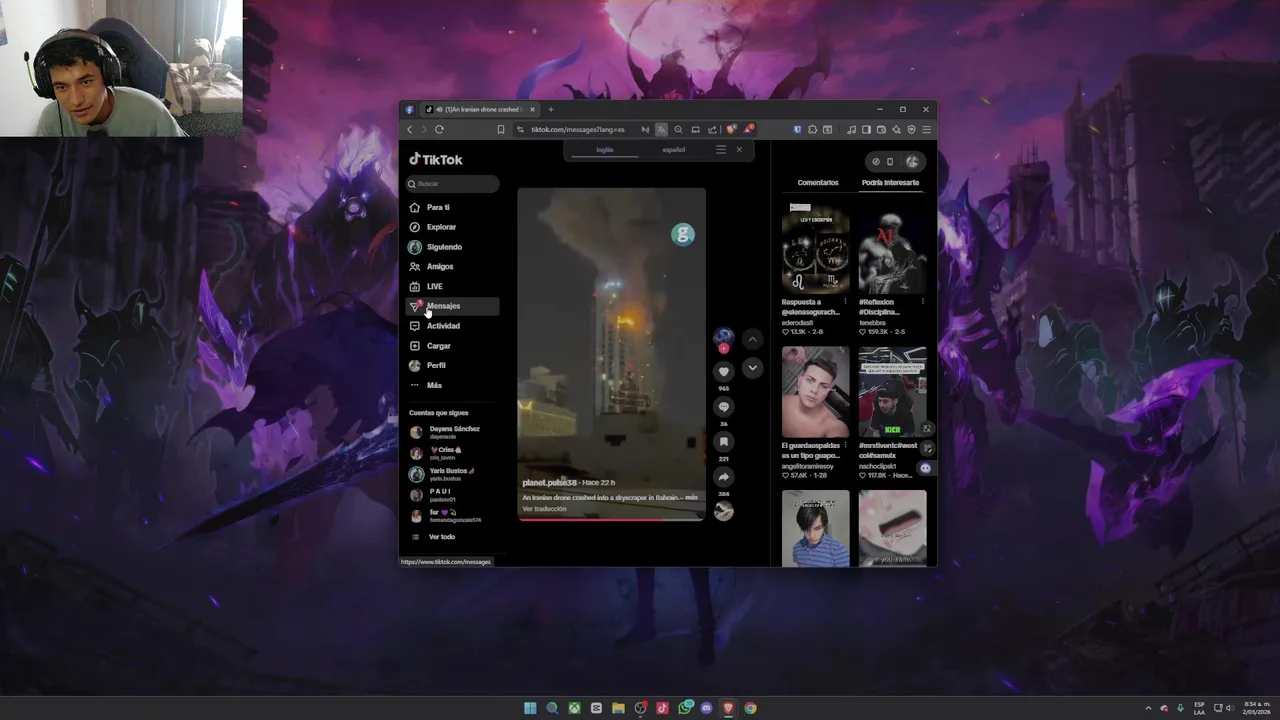Open nachoclipsk1 #mrstiventc video thumbnail
The height and width of the screenshot is (720, 1280).
tap(893, 392)
